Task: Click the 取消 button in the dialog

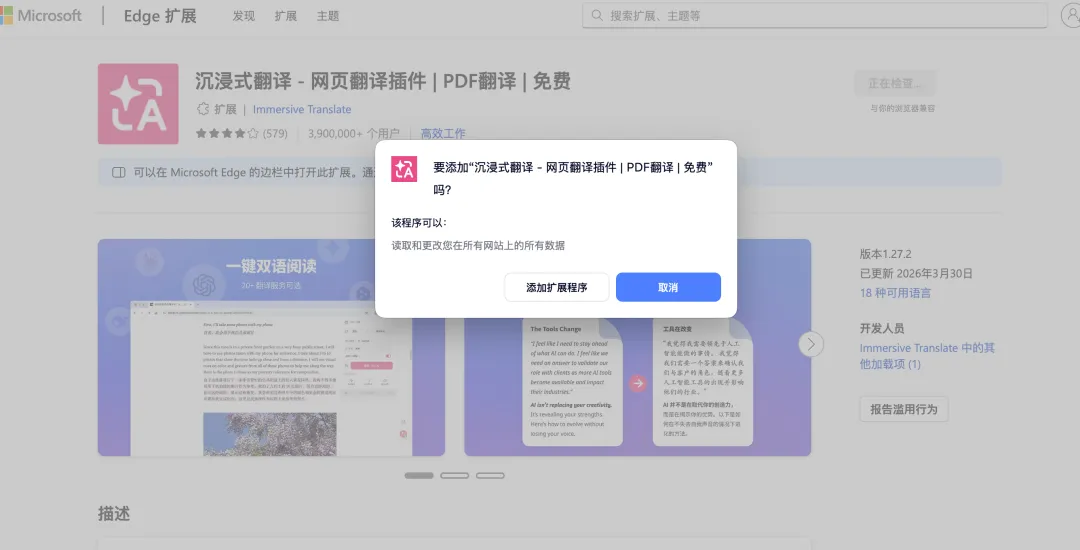Action: 668,287
